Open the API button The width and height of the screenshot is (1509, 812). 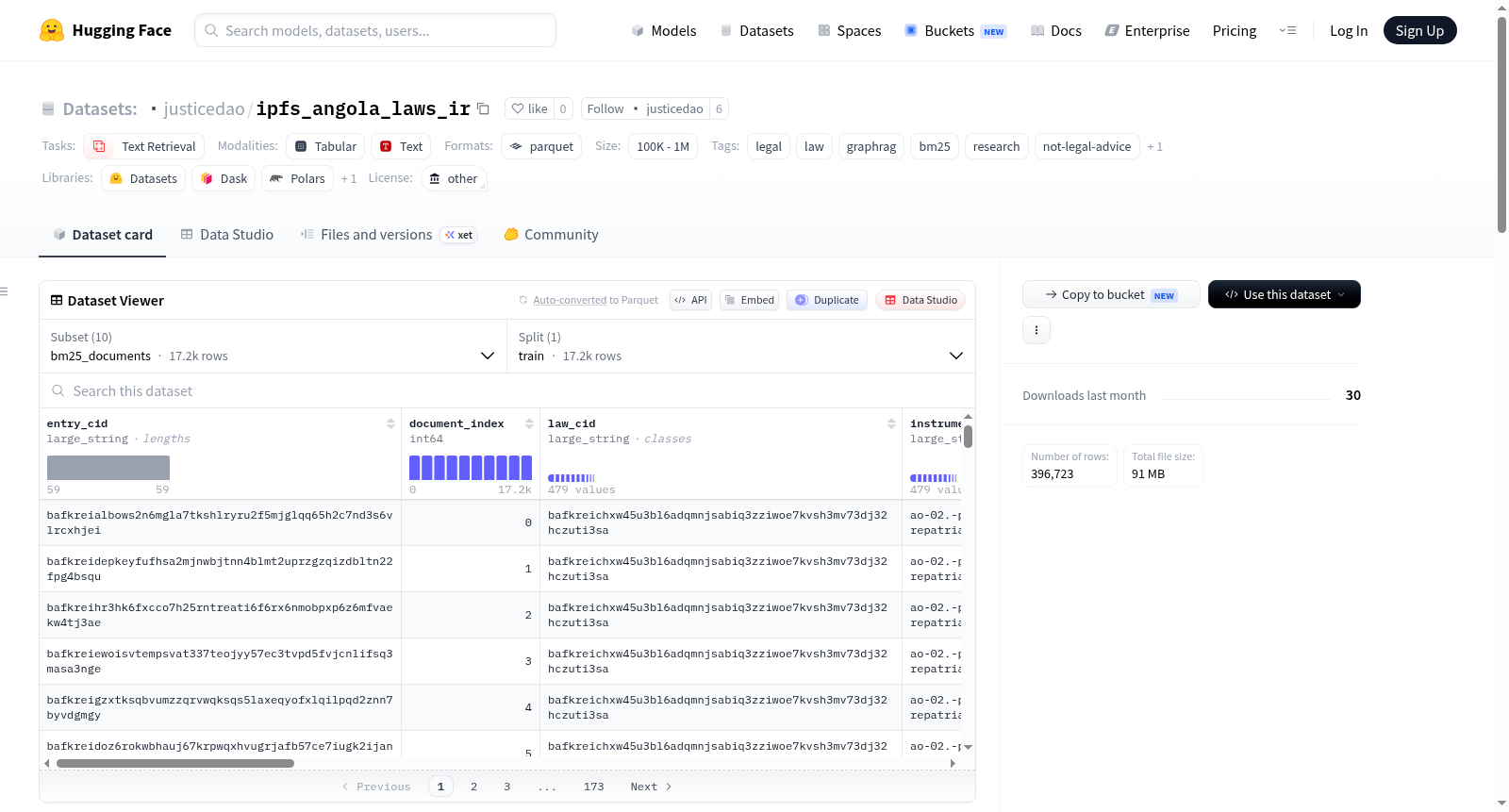click(690, 300)
